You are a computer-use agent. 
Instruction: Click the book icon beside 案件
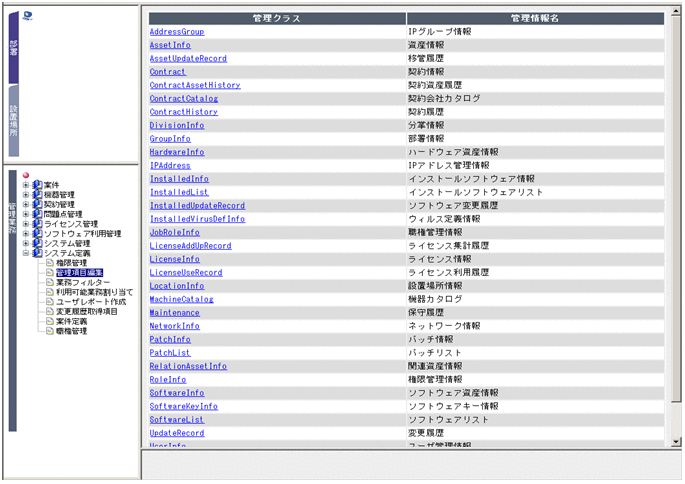pyautogui.click(x=38, y=185)
